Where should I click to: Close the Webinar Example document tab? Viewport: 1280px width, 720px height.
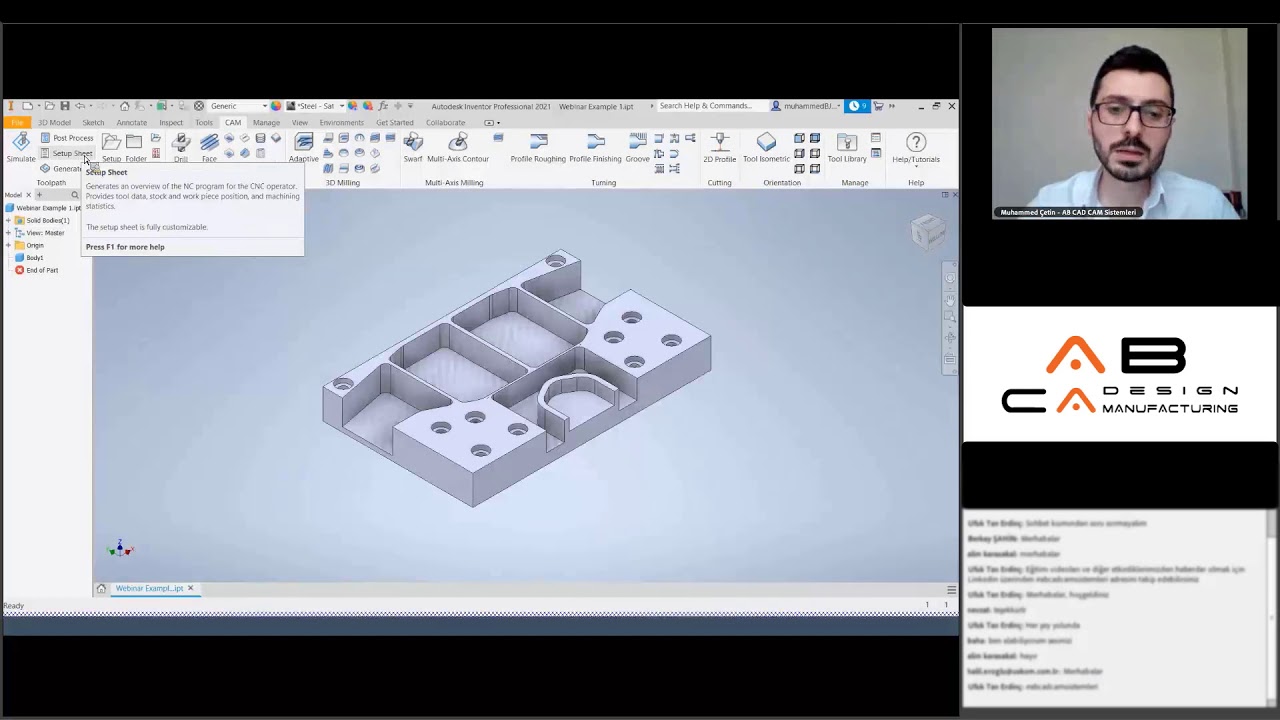(x=190, y=588)
